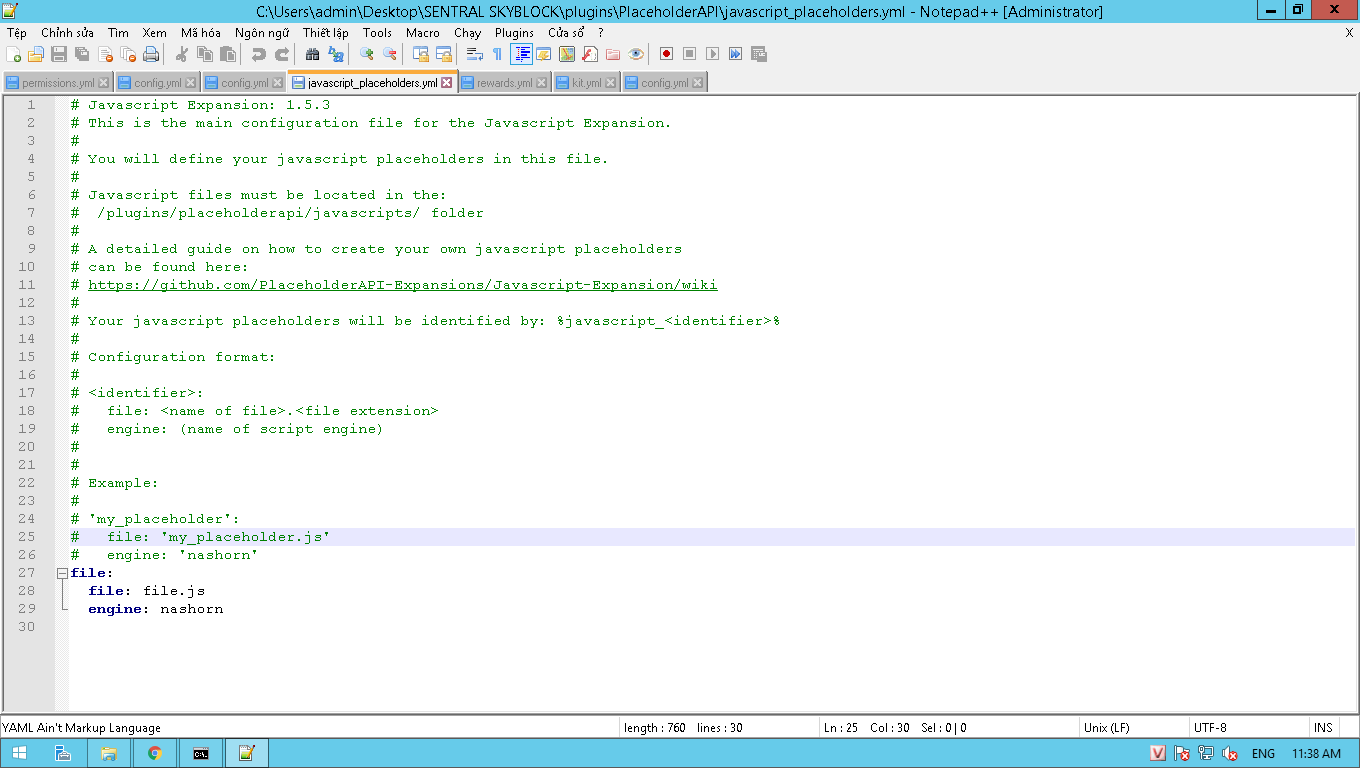Click the Cut scissors icon
Image resolution: width=1360 pixels, height=768 pixels.
[x=182, y=54]
